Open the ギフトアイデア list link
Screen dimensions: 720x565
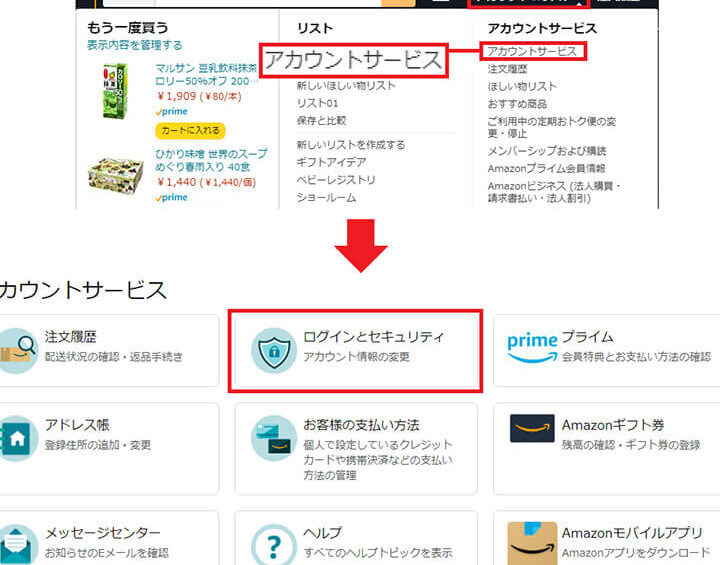click(332, 162)
